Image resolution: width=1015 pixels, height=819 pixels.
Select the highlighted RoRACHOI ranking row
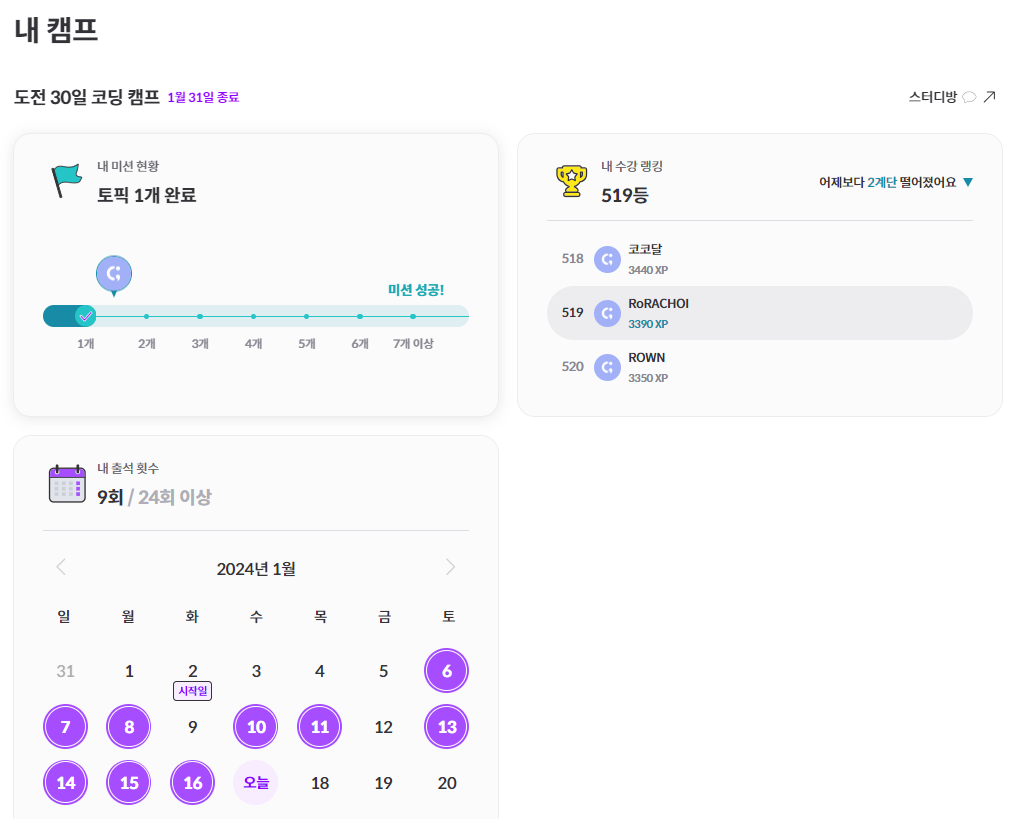click(759, 313)
